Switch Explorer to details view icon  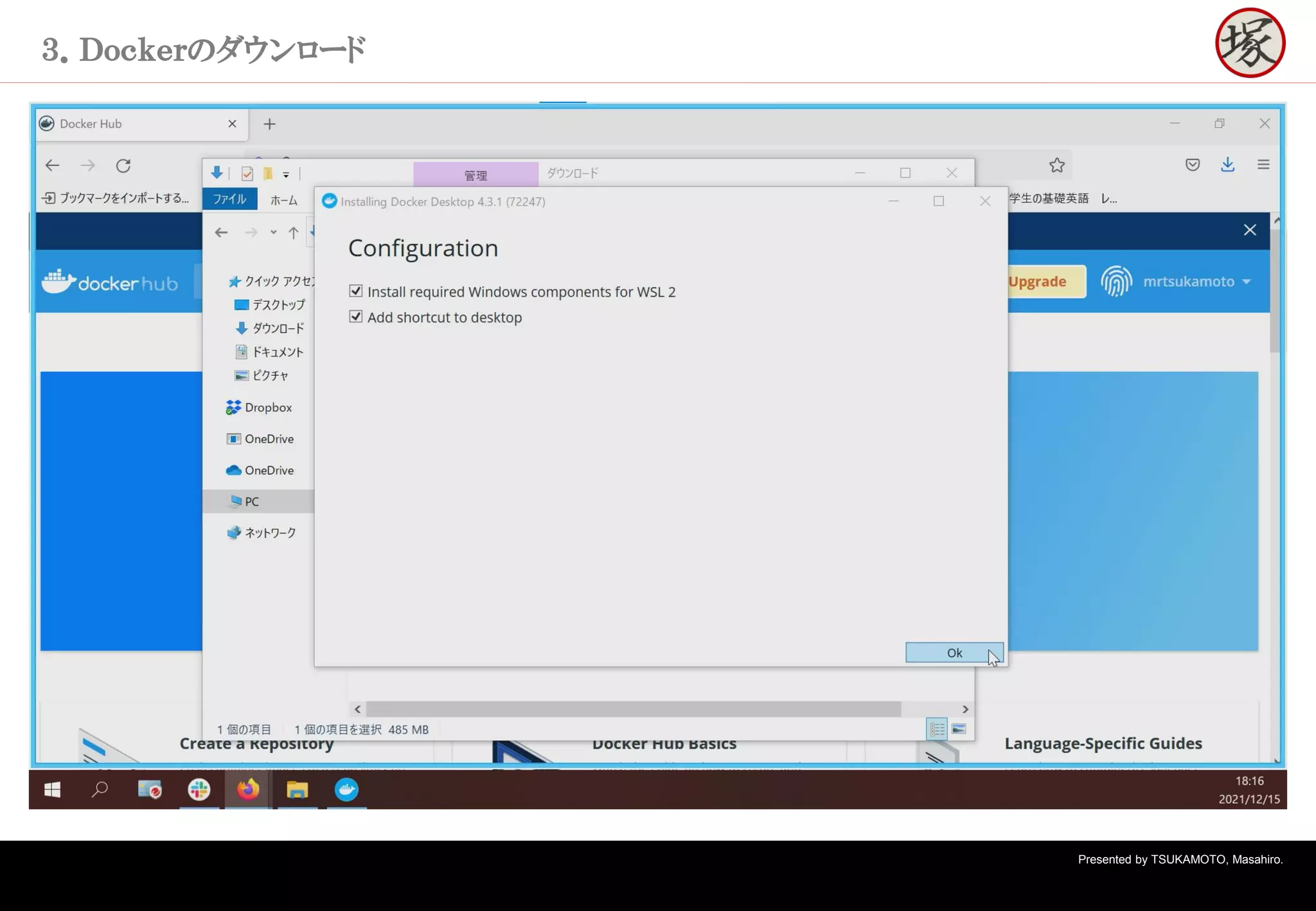(x=938, y=729)
